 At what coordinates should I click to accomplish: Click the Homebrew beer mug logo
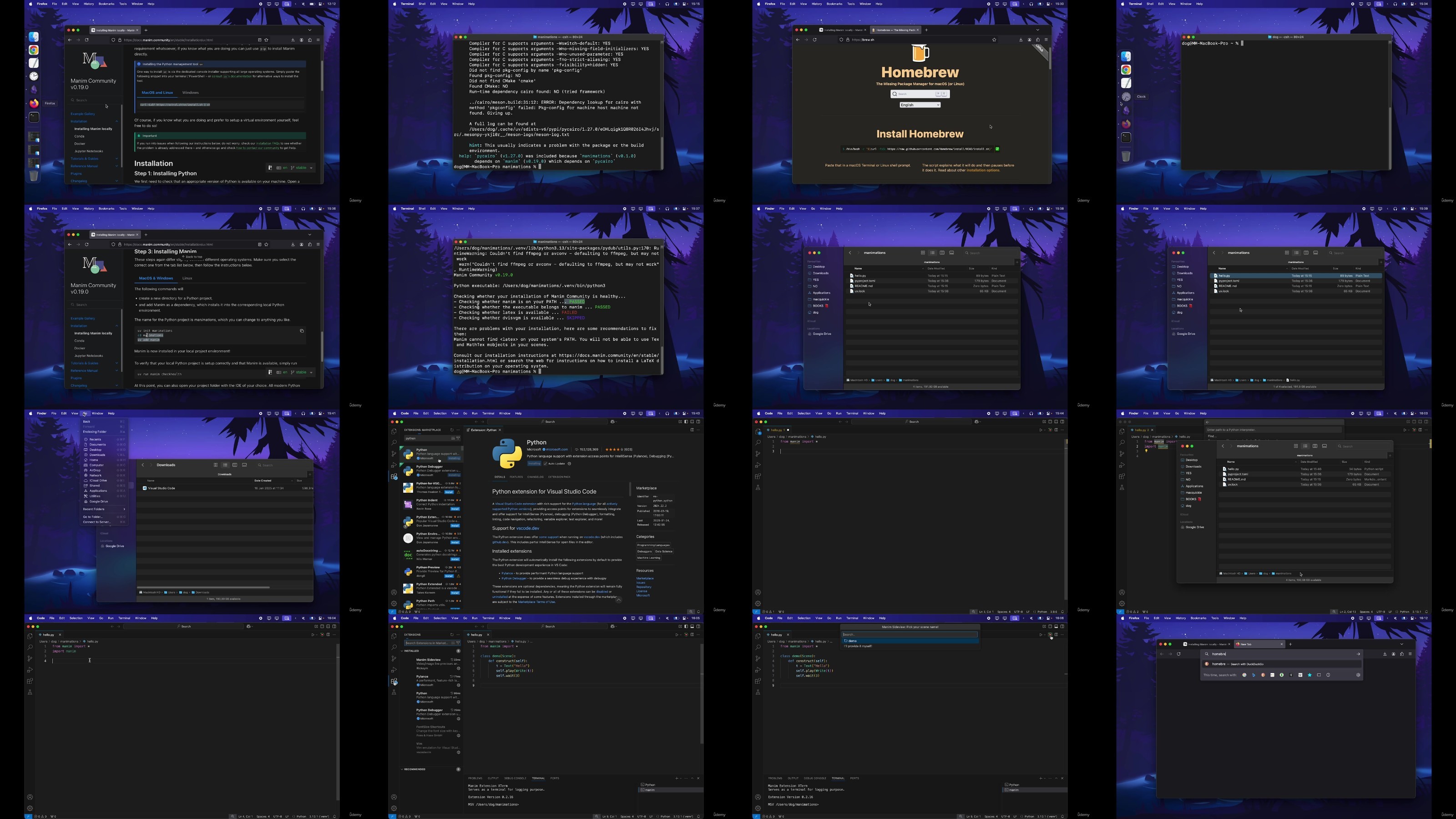(x=920, y=53)
